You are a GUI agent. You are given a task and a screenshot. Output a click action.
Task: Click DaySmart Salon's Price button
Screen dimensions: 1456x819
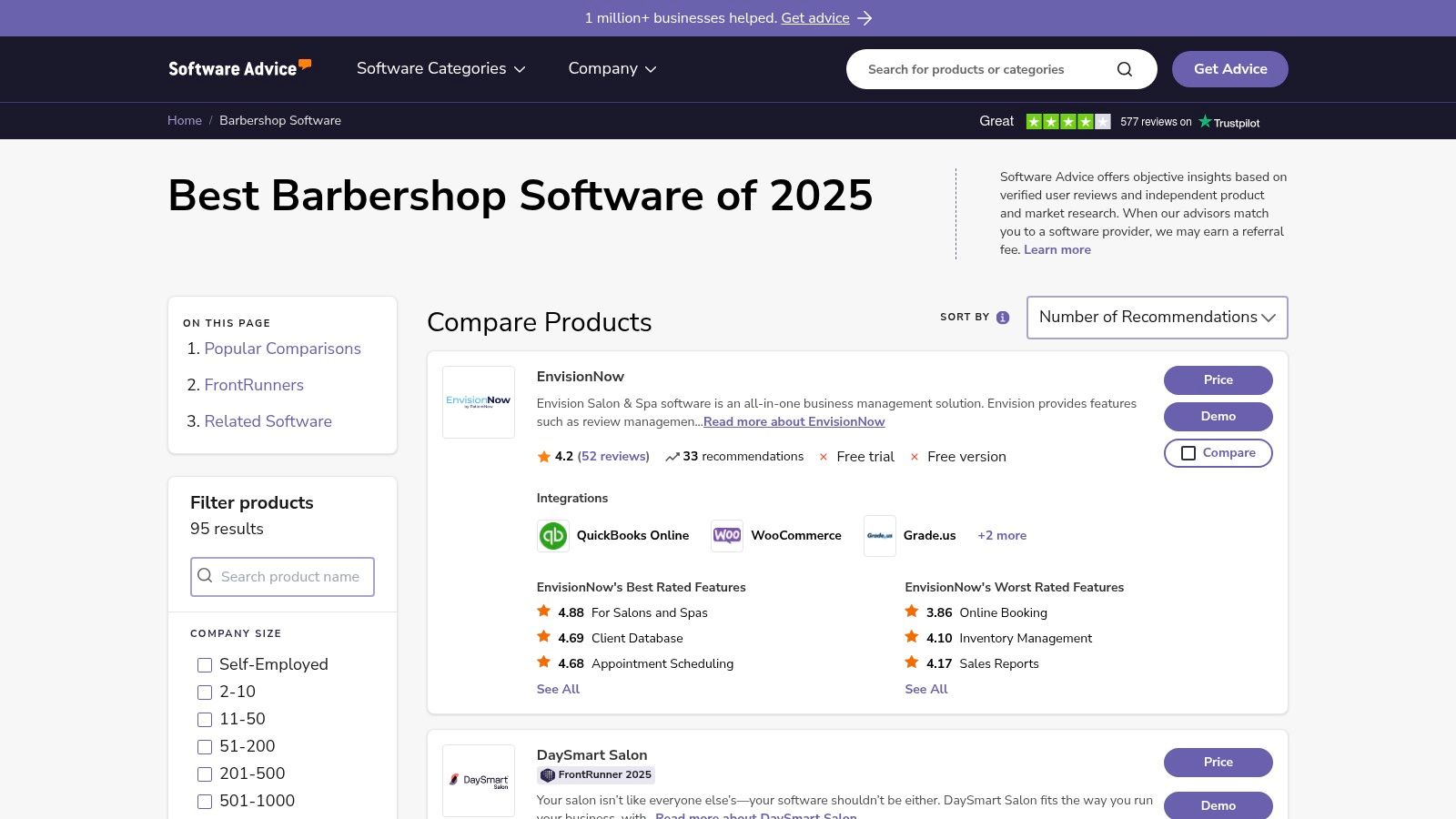[x=1218, y=763]
